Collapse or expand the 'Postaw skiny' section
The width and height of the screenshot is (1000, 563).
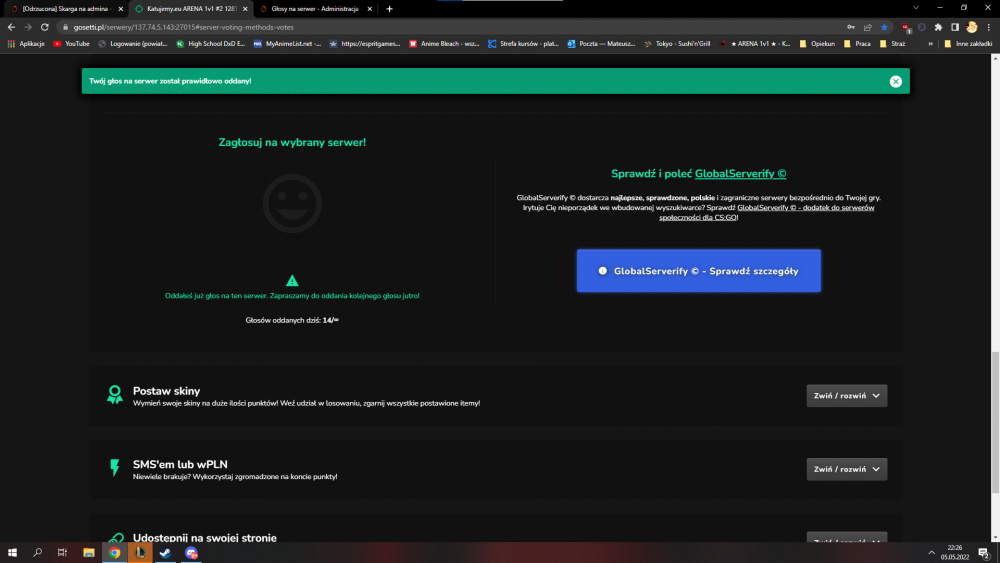point(846,396)
